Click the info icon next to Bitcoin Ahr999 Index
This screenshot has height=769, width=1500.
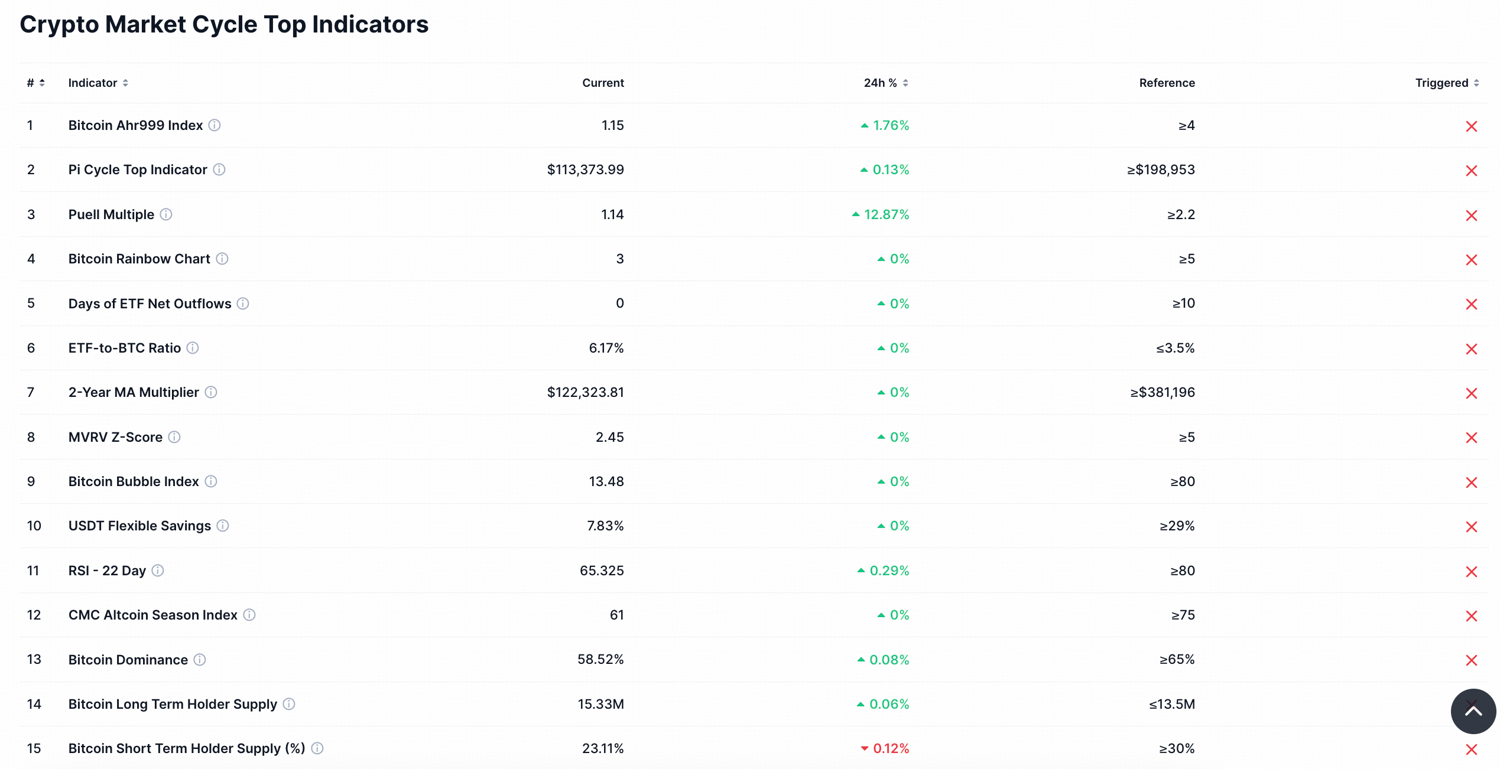(215, 125)
